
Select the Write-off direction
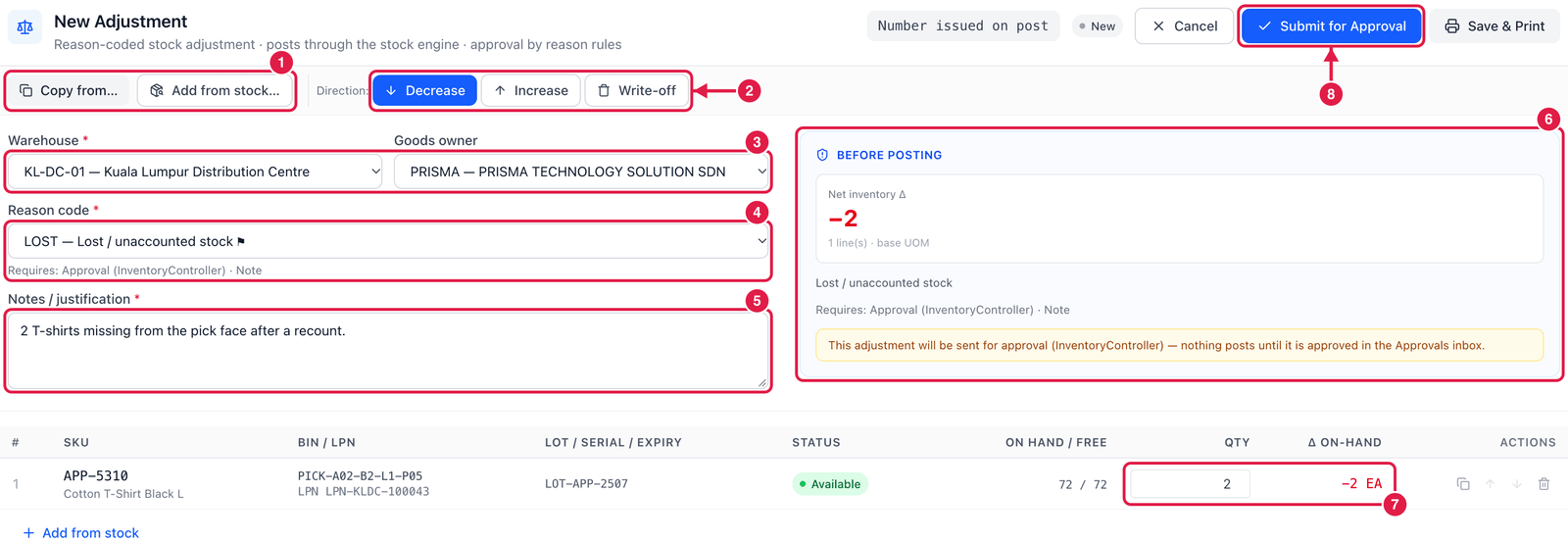637,90
